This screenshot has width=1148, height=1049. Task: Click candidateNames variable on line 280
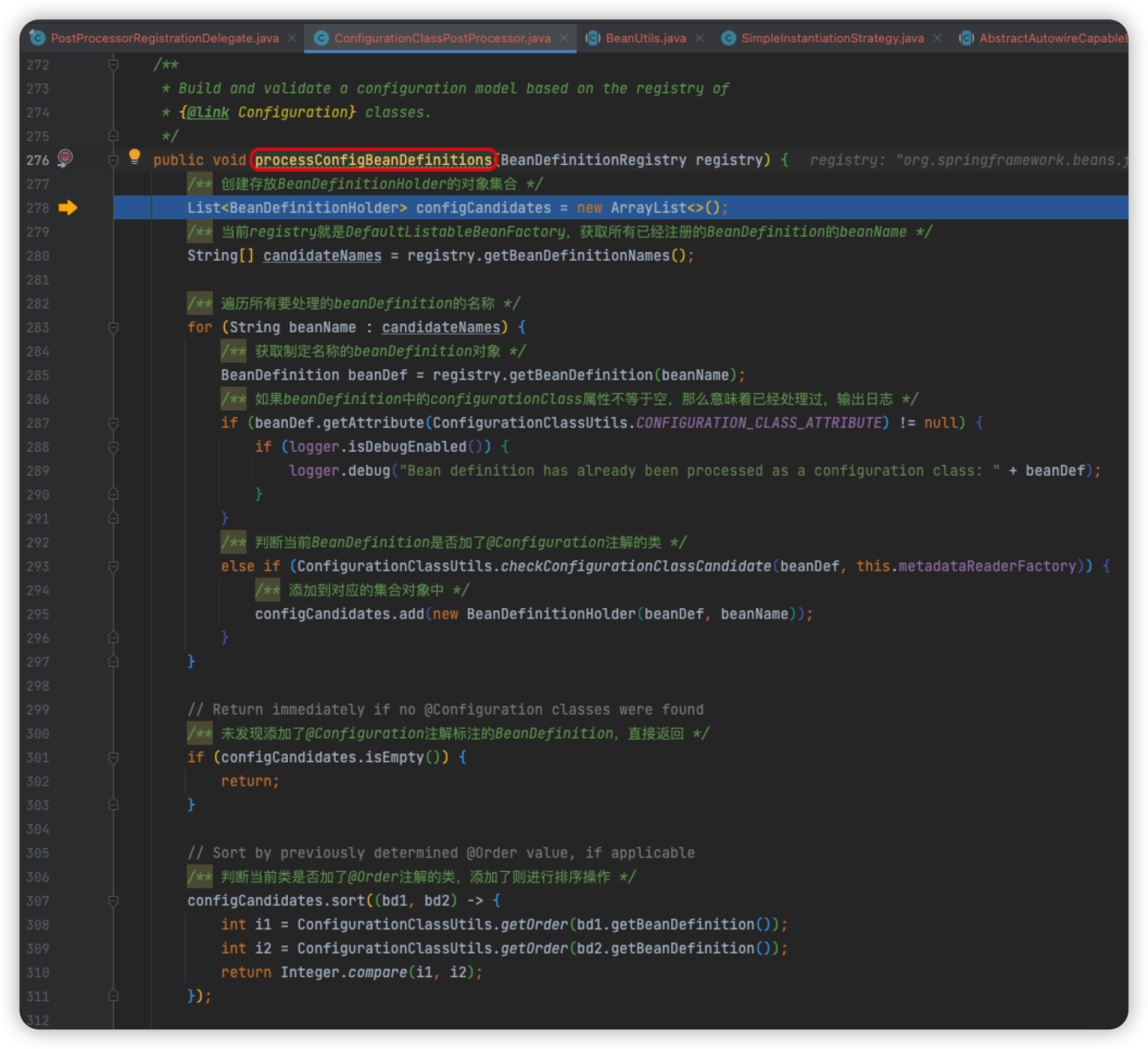coord(322,256)
